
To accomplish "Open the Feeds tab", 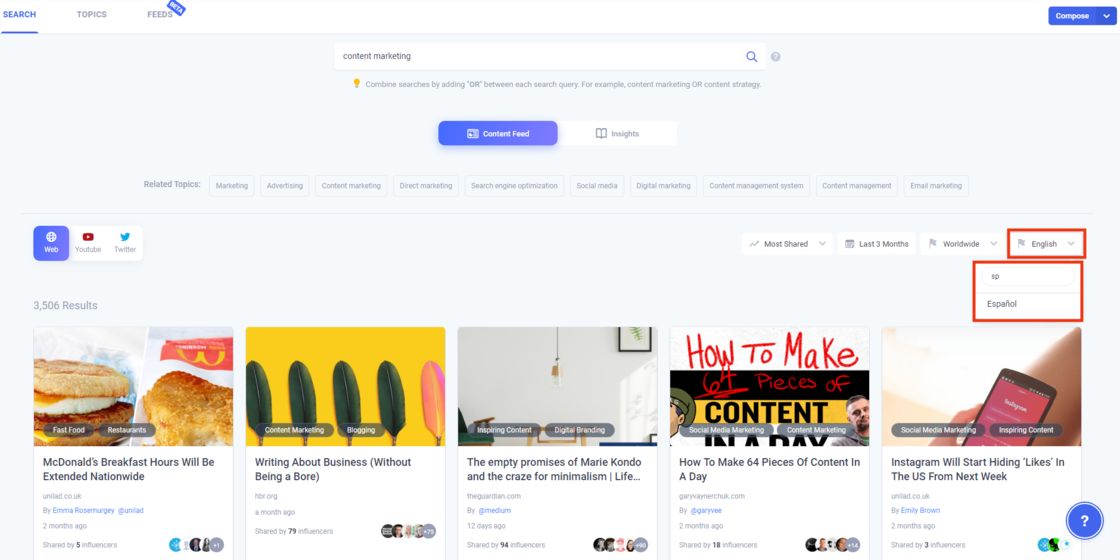I will click(160, 15).
